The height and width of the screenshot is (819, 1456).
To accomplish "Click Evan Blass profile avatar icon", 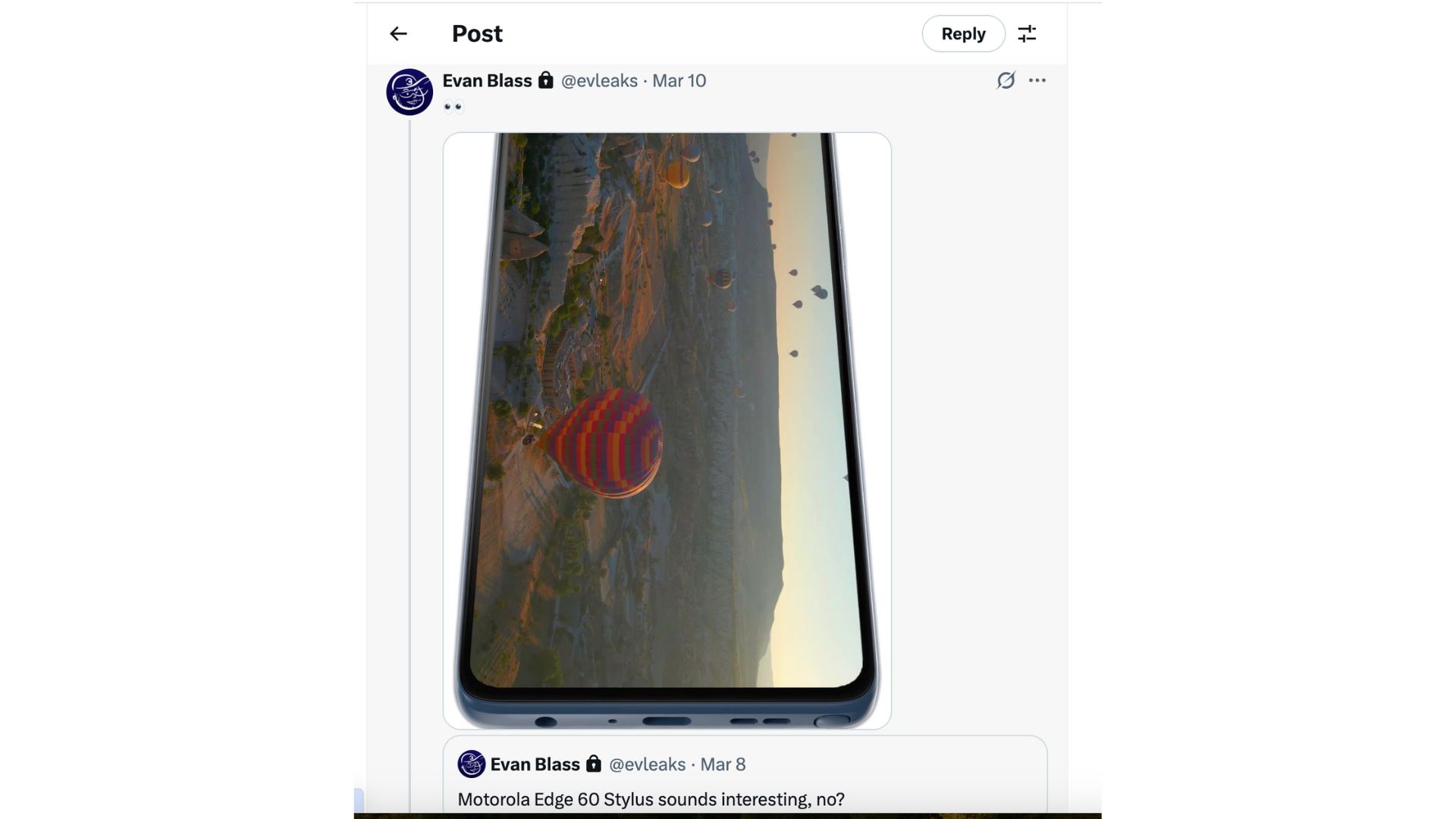I will [409, 91].
